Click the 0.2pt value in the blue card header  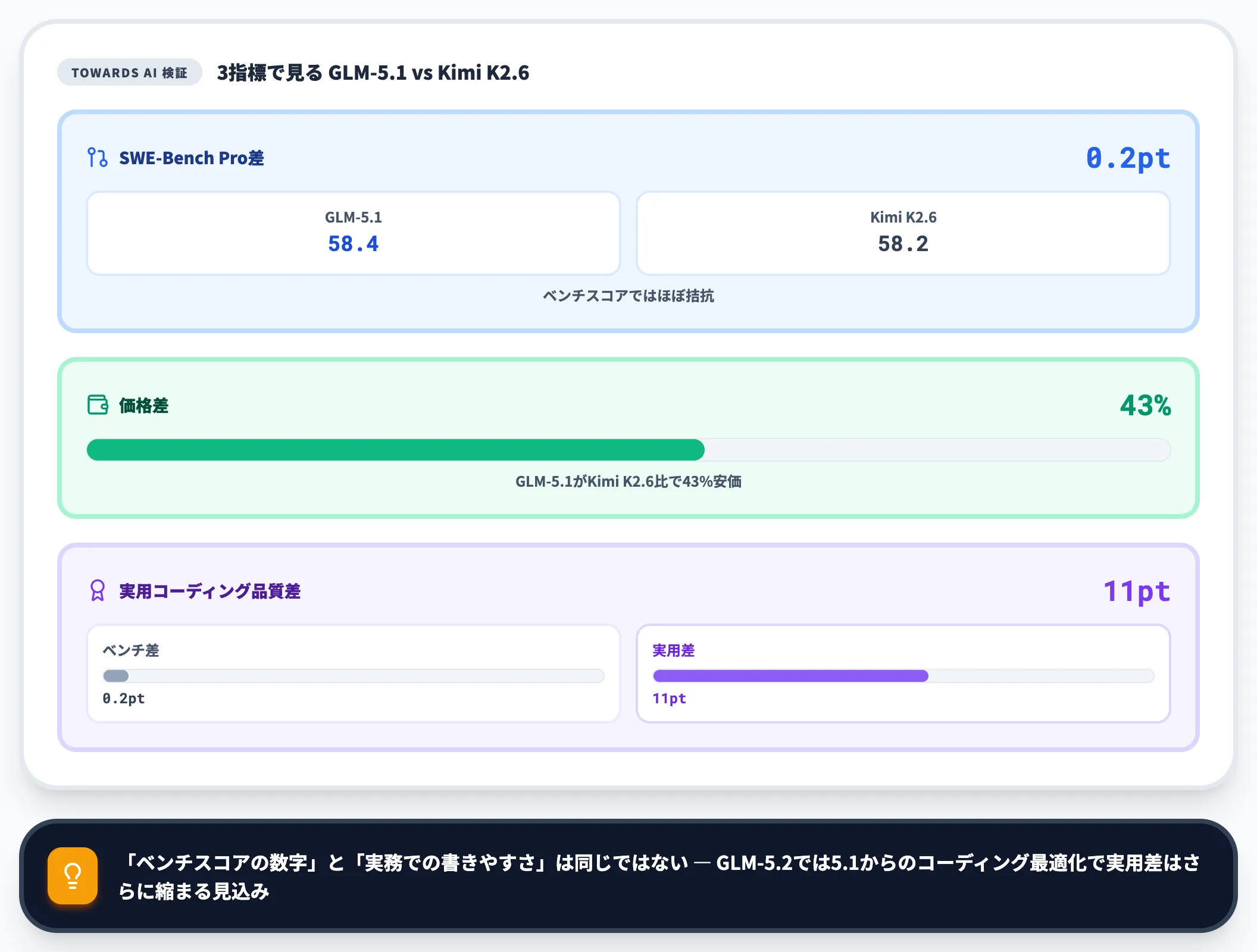[1128, 158]
